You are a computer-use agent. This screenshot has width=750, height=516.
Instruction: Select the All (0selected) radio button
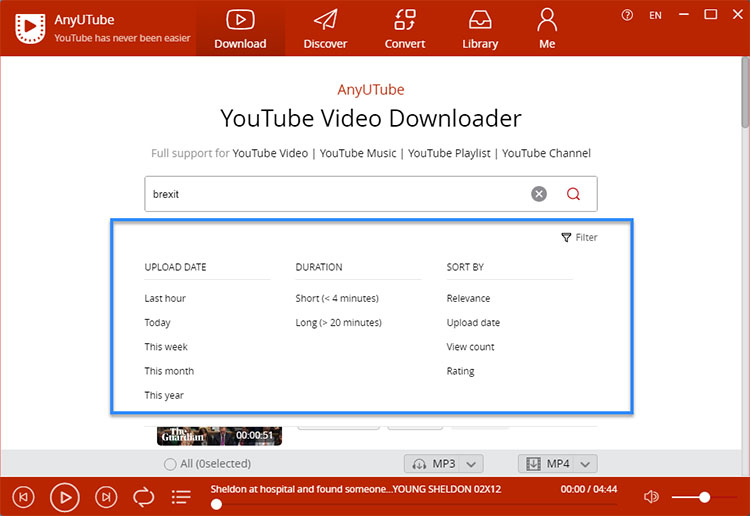tap(170, 464)
